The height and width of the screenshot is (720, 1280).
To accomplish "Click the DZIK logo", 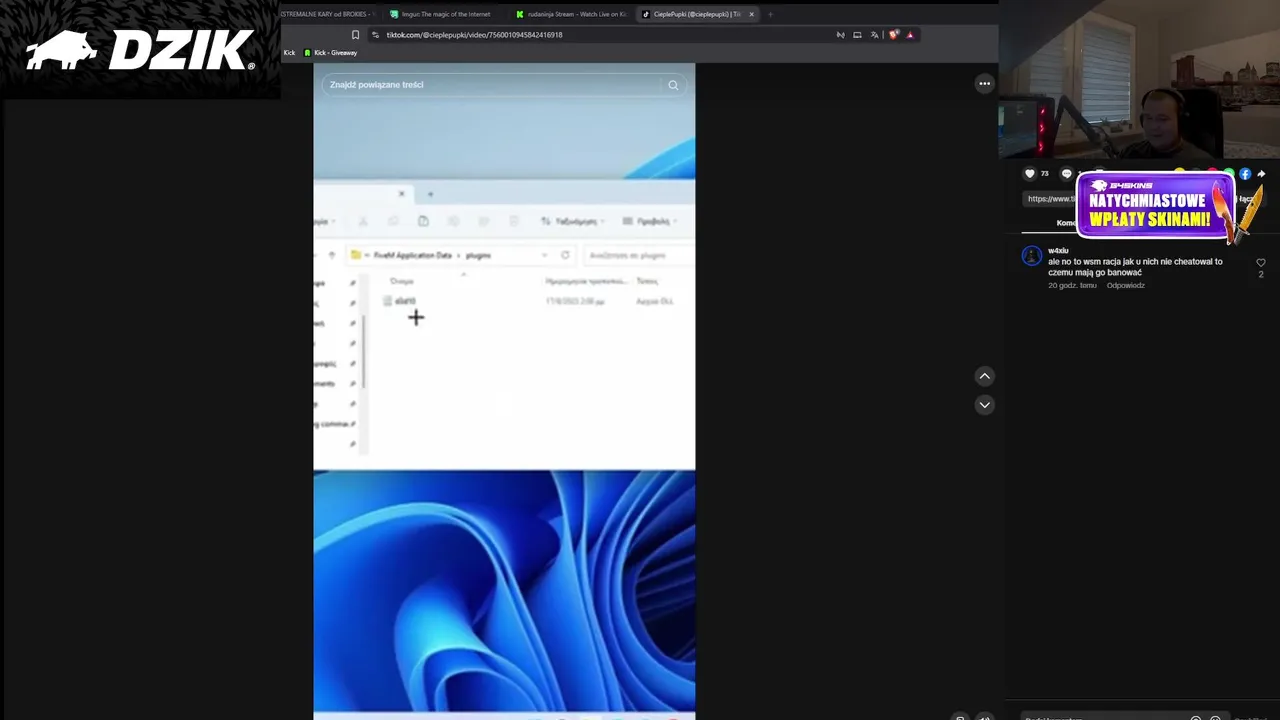I will click(140, 50).
